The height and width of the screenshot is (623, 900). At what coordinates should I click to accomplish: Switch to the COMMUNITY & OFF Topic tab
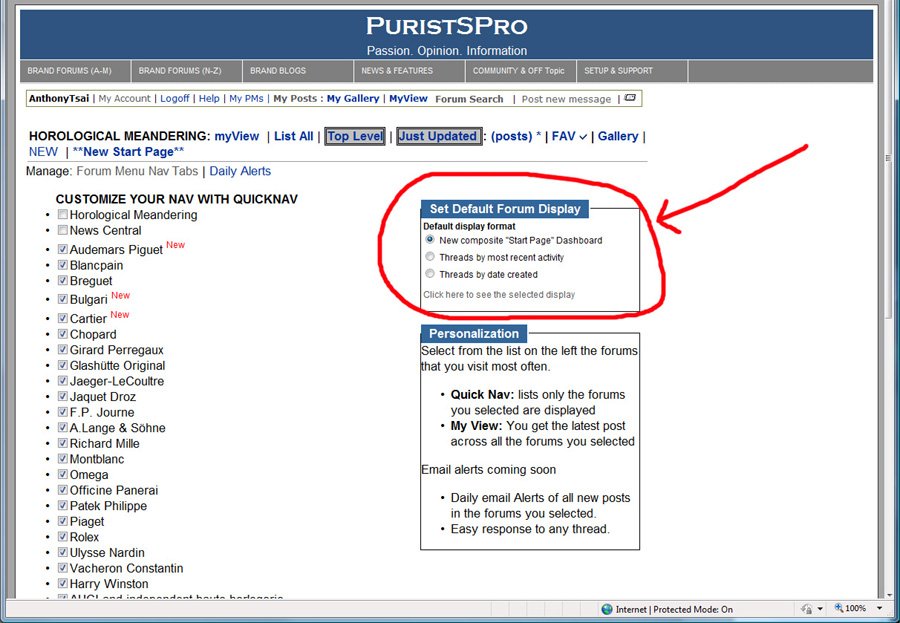click(x=519, y=70)
